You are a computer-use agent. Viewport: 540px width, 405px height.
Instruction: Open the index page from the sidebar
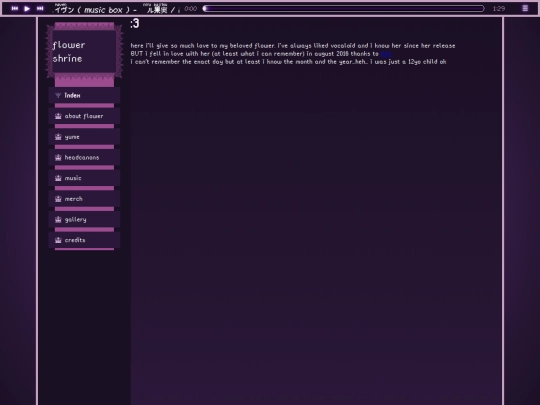[x=84, y=95]
